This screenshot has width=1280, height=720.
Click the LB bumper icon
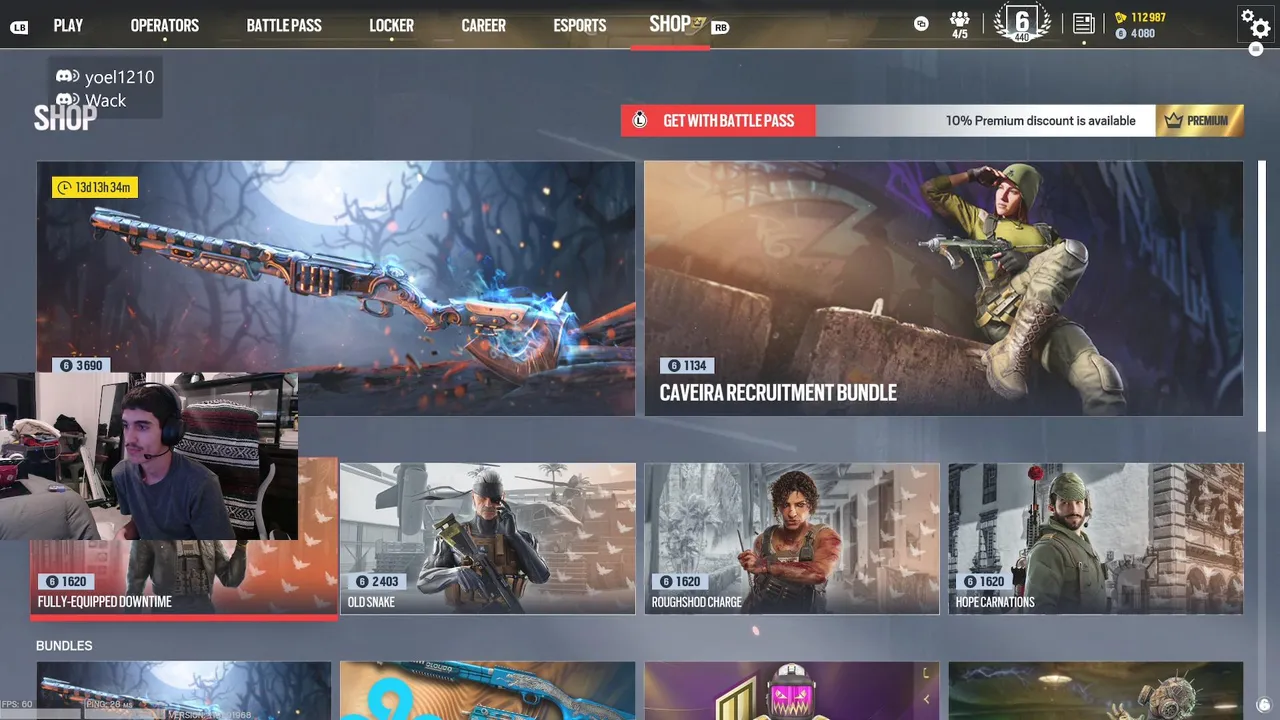(19, 27)
